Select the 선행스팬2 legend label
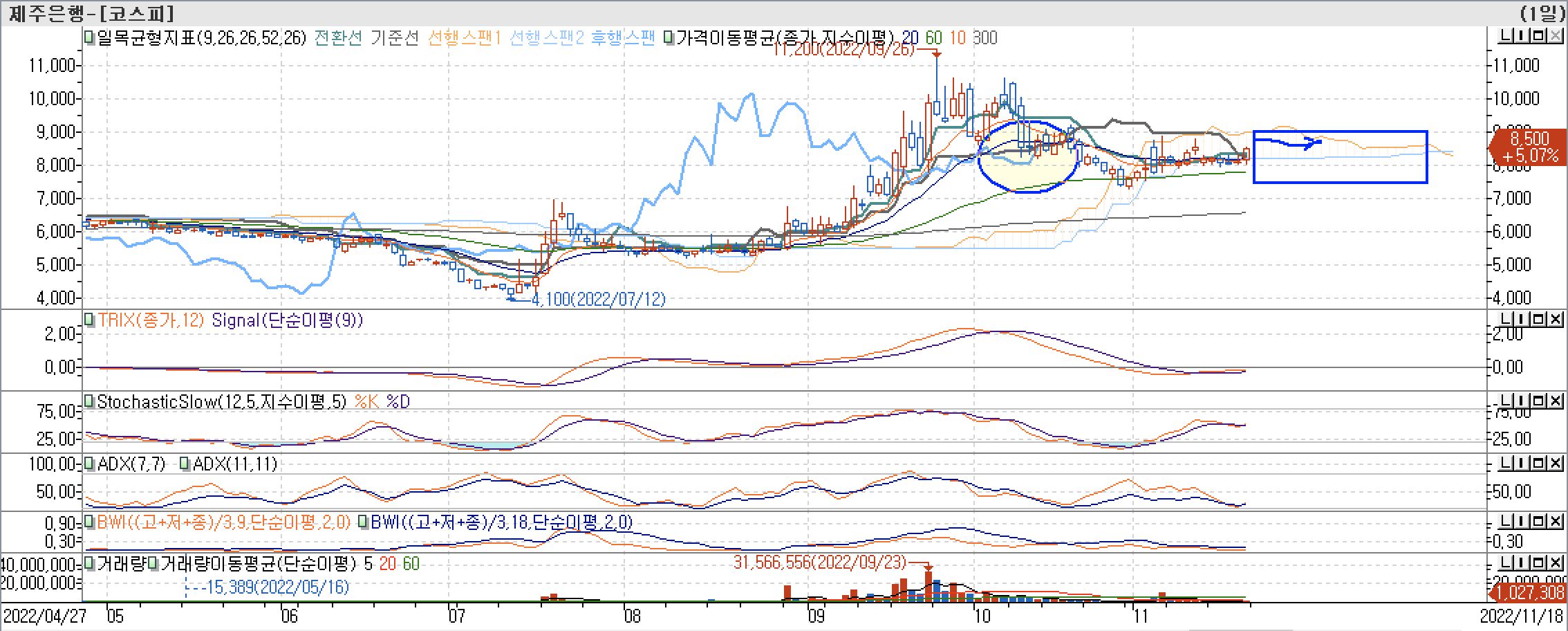The image size is (1568, 631). pyautogui.click(x=546, y=37)
